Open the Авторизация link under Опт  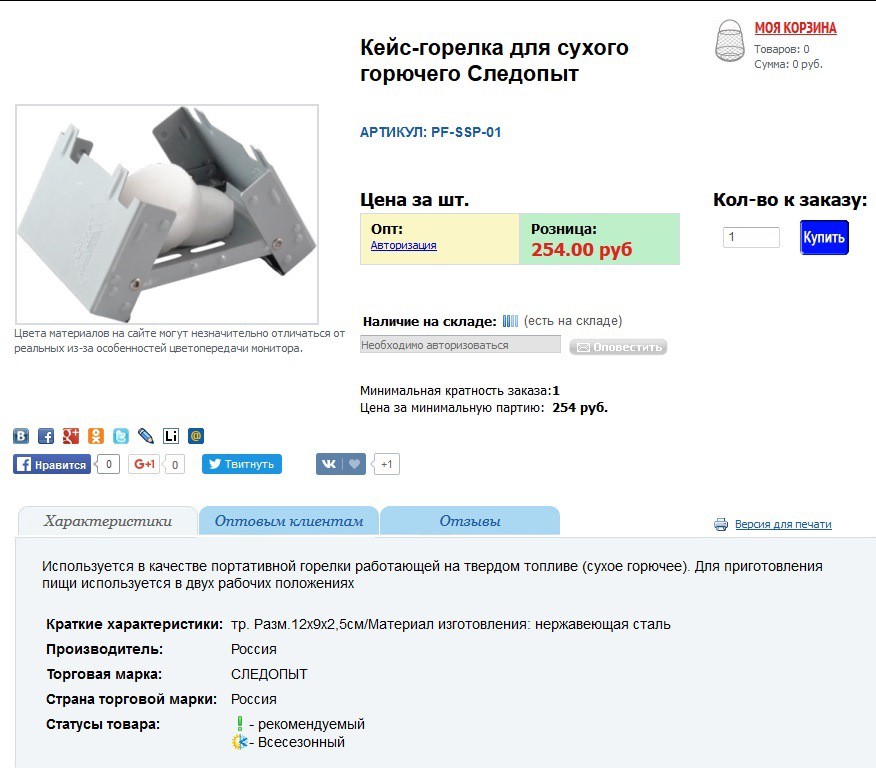click(x=403, y=245)
